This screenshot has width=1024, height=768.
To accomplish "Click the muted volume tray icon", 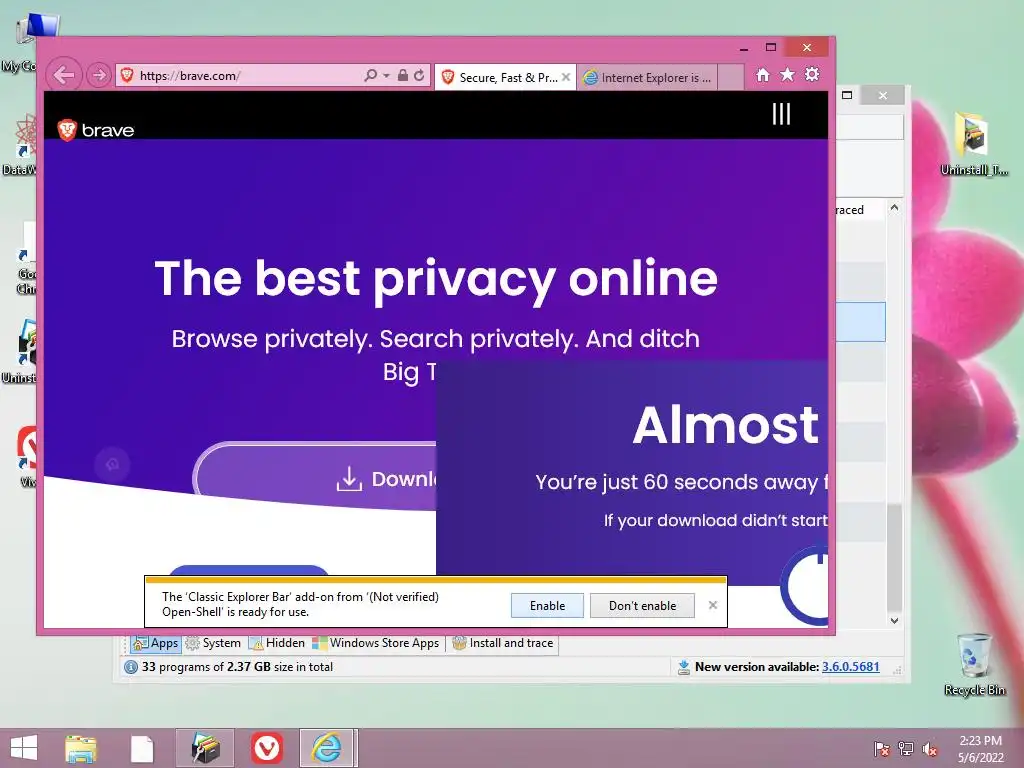I will point(930,748).
